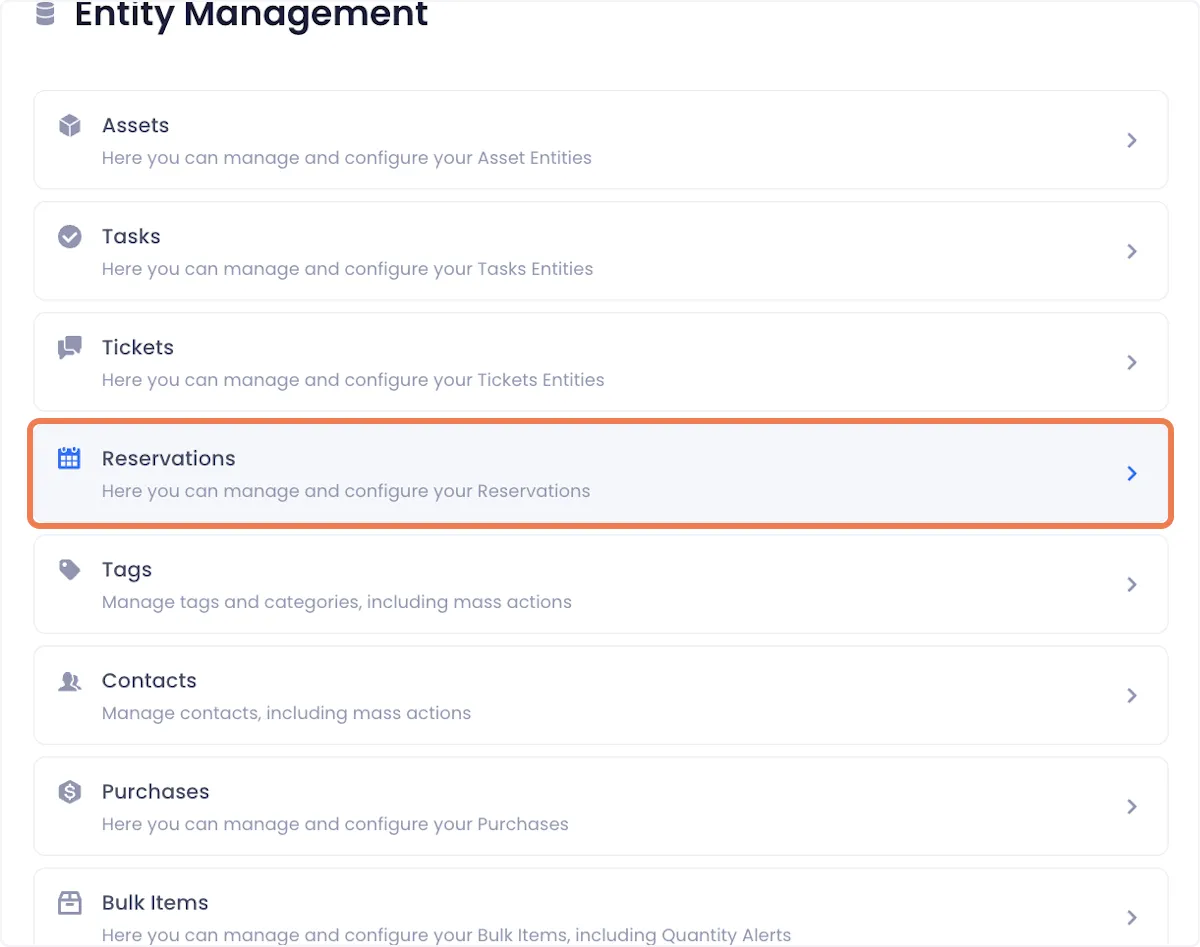Viewport: 1200px width, 947px height.
Task: Click the Tickets chat bubbles icon
Action: click(x=69, y=348)
